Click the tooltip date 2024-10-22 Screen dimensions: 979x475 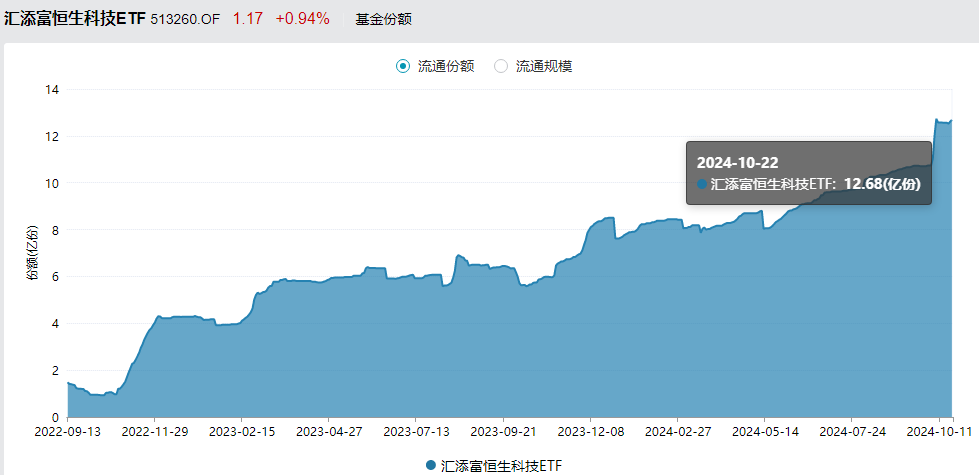click(737, 162)
